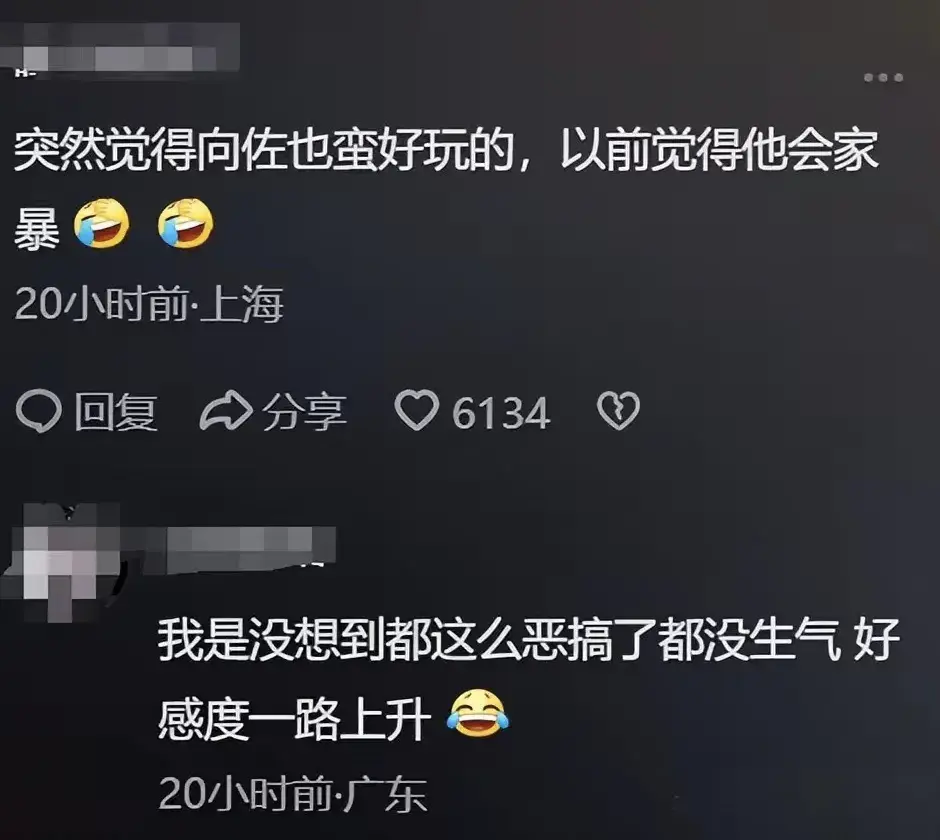940x840 pixels.
Task: Dislike the comment with broken heart icon
Action: coord(619,411)
